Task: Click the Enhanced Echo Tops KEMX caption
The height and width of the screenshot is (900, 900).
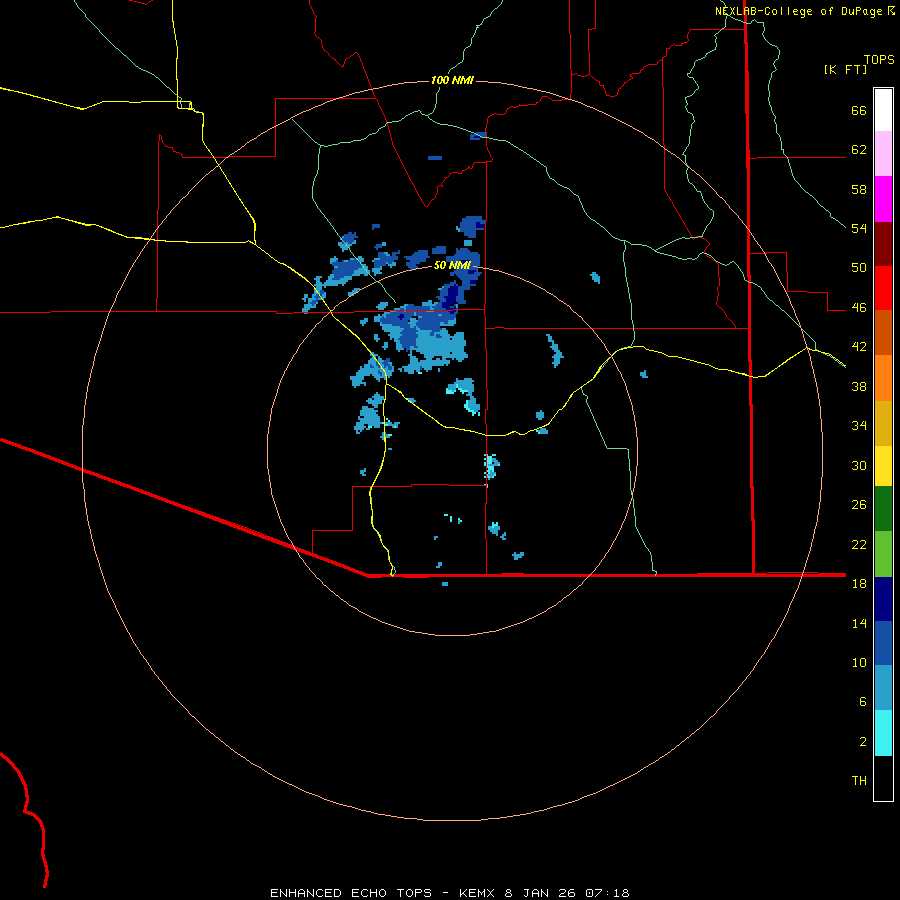Action: [x=450, y=893]
